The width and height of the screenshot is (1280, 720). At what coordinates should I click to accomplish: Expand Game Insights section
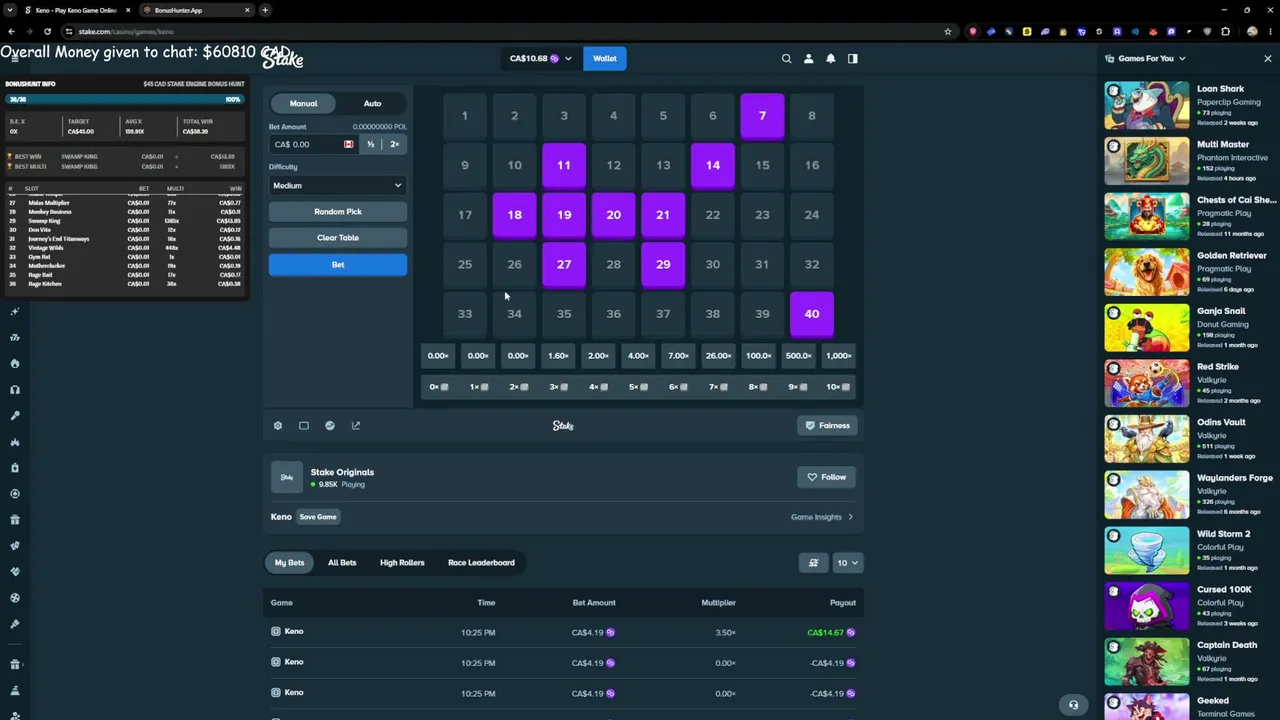822,518
